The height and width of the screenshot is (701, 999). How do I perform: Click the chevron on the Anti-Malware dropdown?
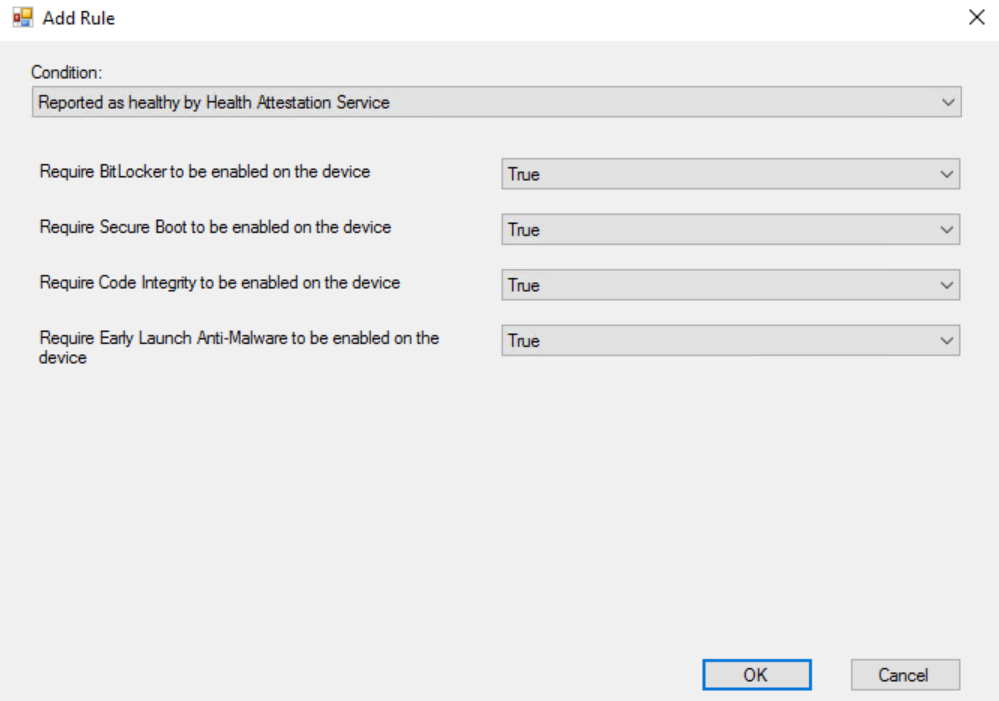coord(947,340)
